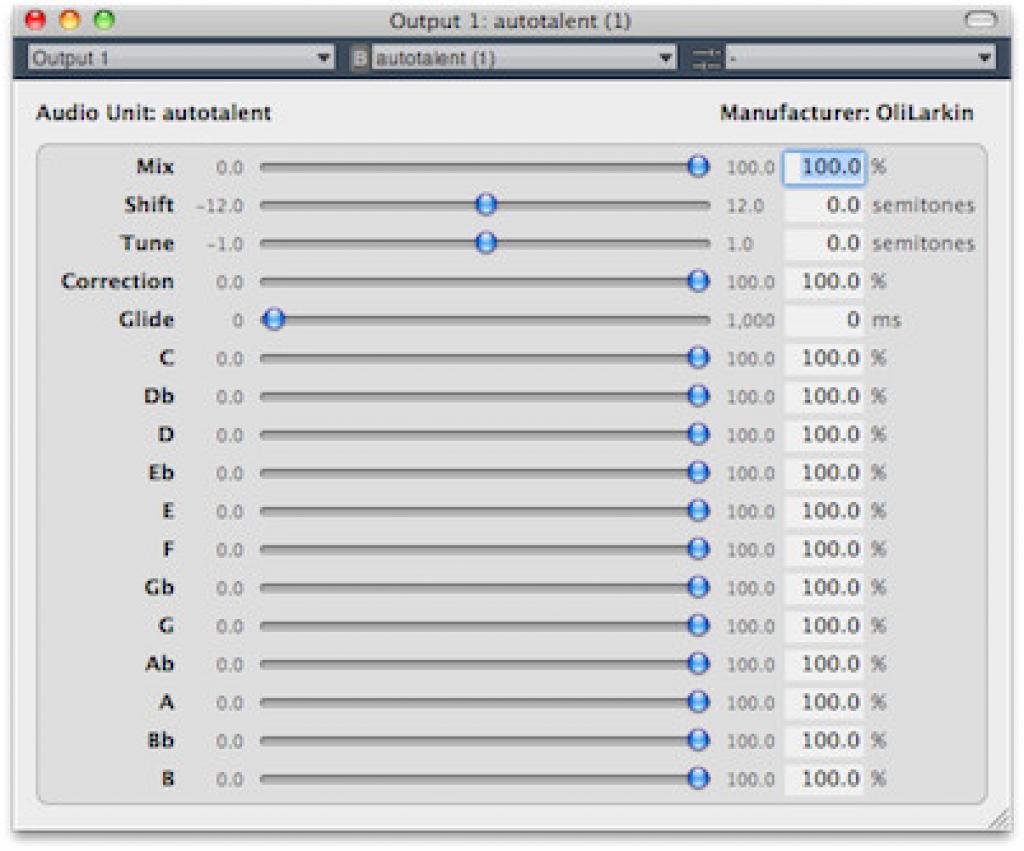Expand the preset dropdown showing a dash
This screenshot has width=1024, height=851.
[x=860, y=59]
